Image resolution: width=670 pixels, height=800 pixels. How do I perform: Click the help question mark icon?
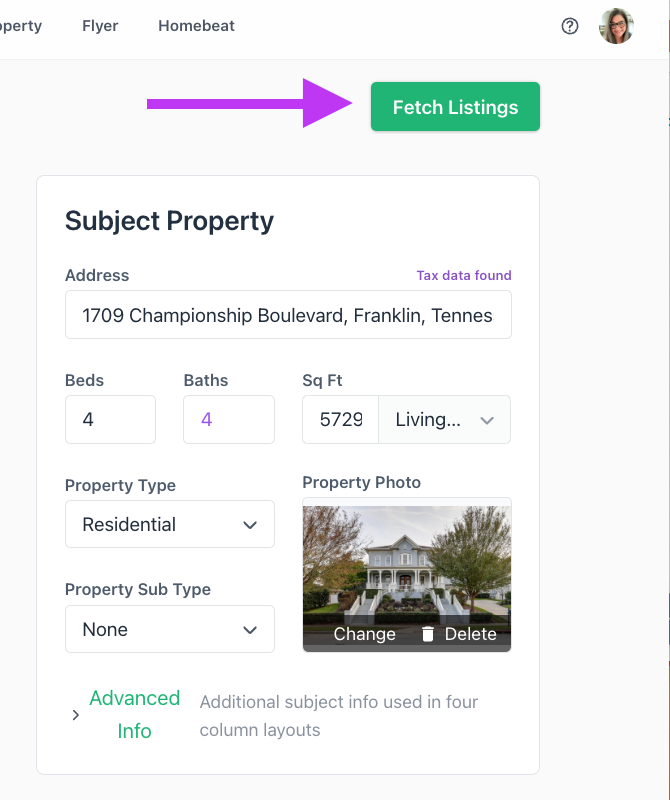(x=570, y=27)
